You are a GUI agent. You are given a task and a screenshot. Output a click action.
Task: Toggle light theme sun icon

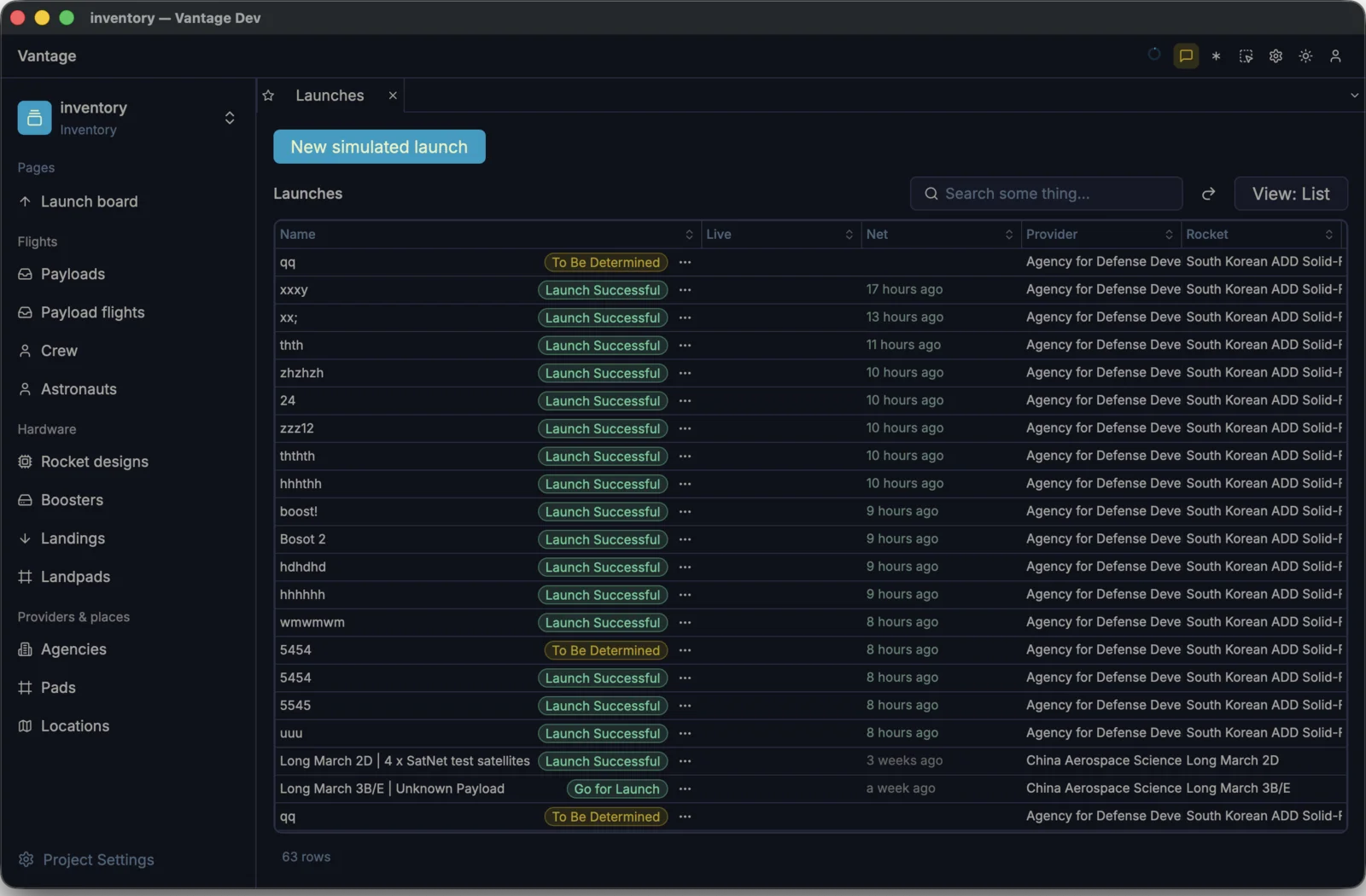tap(1305, 56)
